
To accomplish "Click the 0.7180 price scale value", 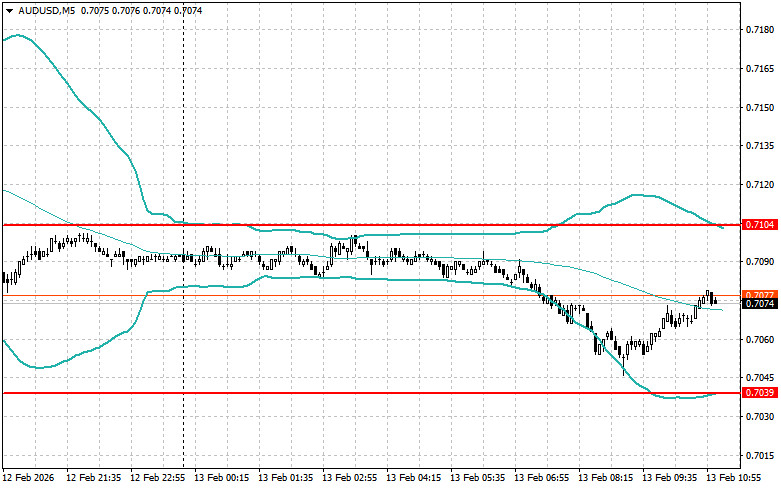I will click(760, 30).
